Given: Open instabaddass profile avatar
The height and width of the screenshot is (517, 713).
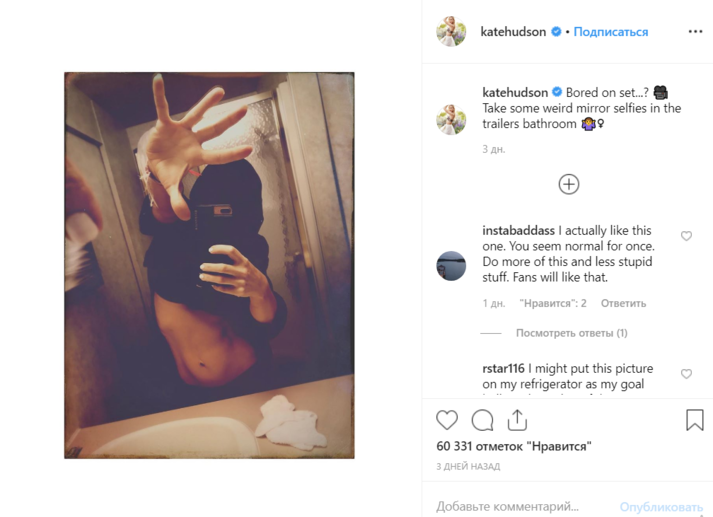Looking at the screenshot, I should pos(451,266).
